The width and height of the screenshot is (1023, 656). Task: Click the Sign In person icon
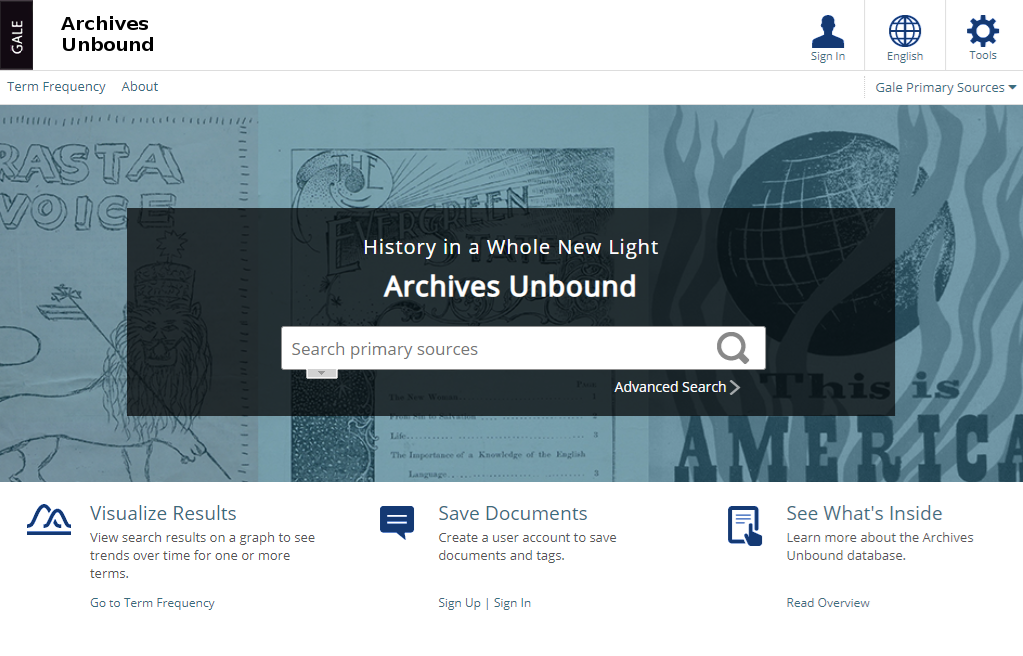[827, 32]
